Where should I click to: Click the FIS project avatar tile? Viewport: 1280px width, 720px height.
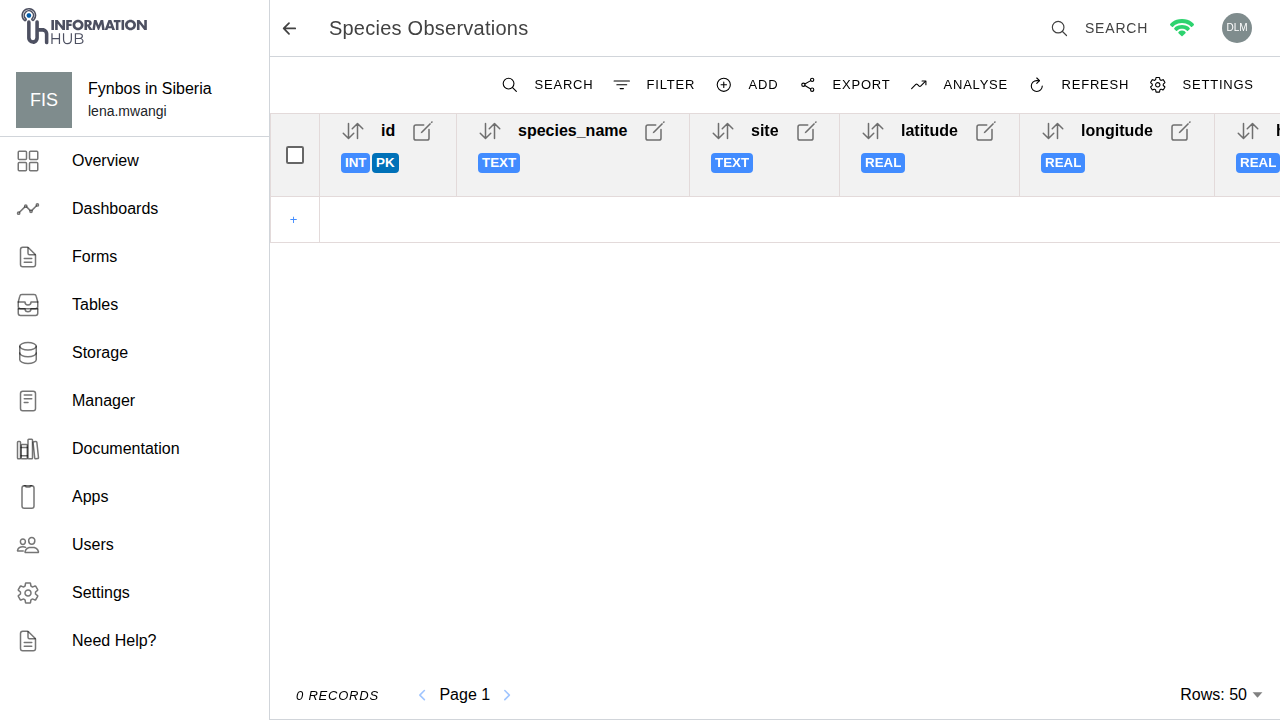[44, 100]
